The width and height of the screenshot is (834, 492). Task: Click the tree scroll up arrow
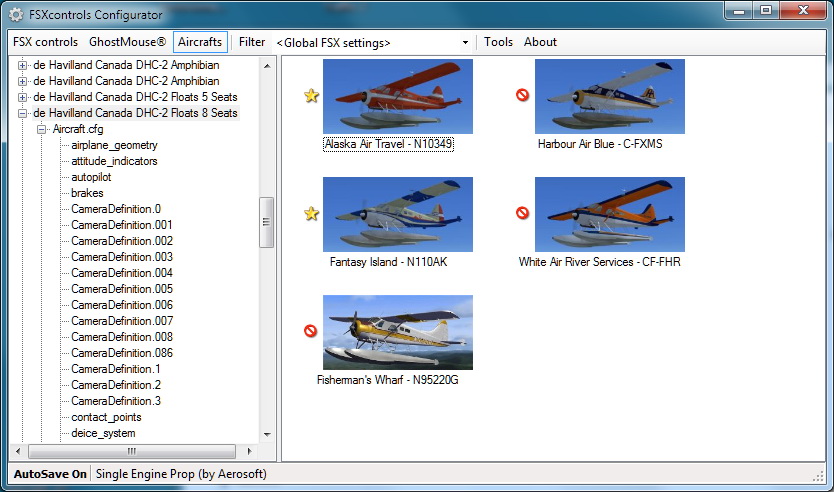[267, 66]
